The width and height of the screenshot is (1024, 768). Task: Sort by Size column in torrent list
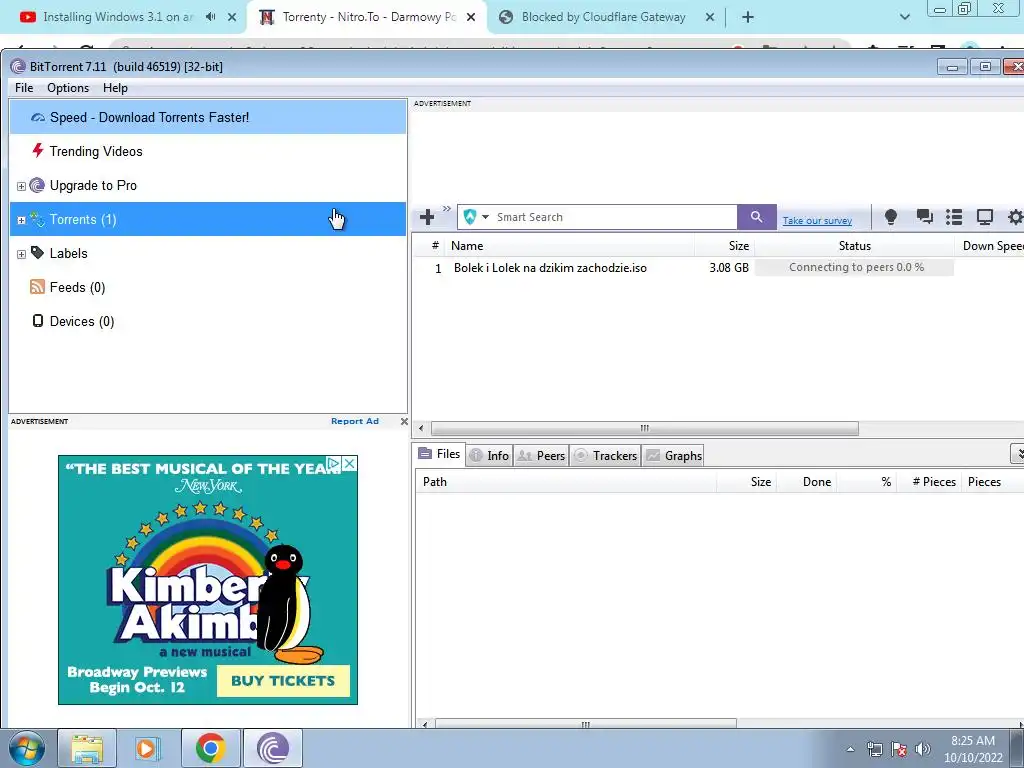[x=724, y=246]
